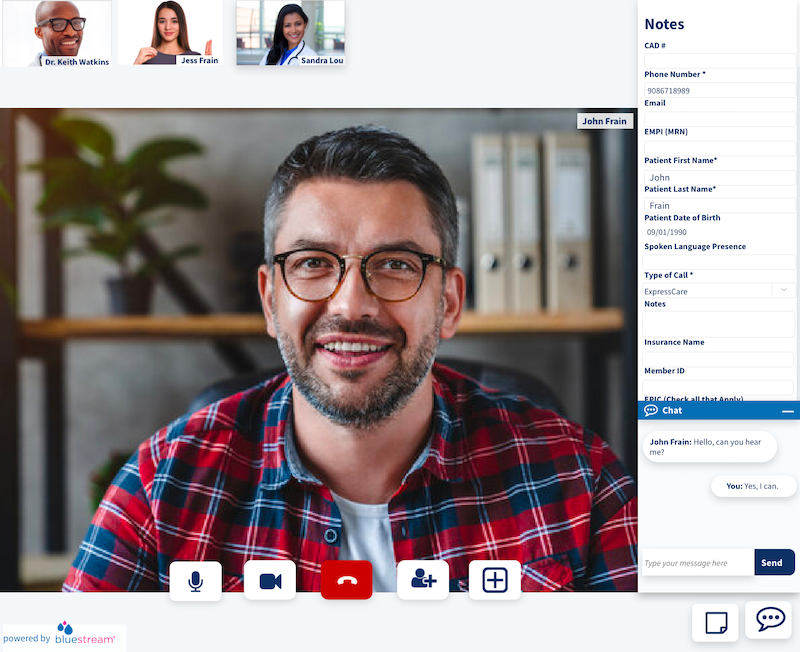Click the Member ID field

pos(718,387)
